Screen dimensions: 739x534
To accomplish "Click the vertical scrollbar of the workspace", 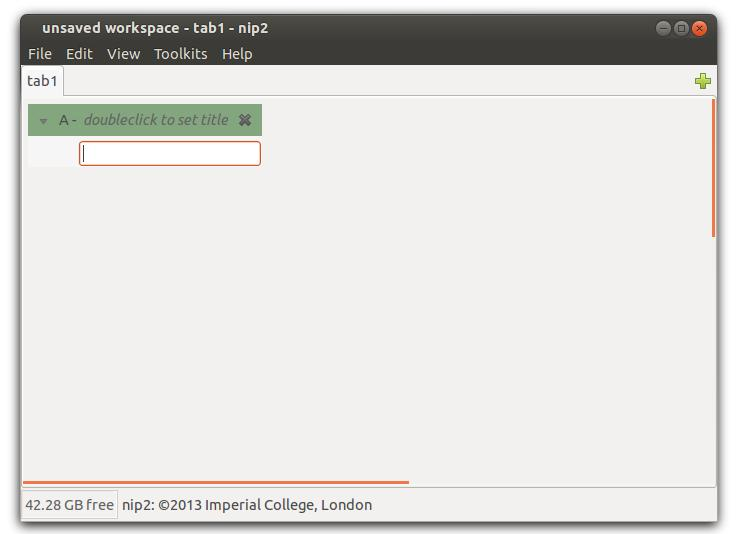I will click(x=713, y=168).
